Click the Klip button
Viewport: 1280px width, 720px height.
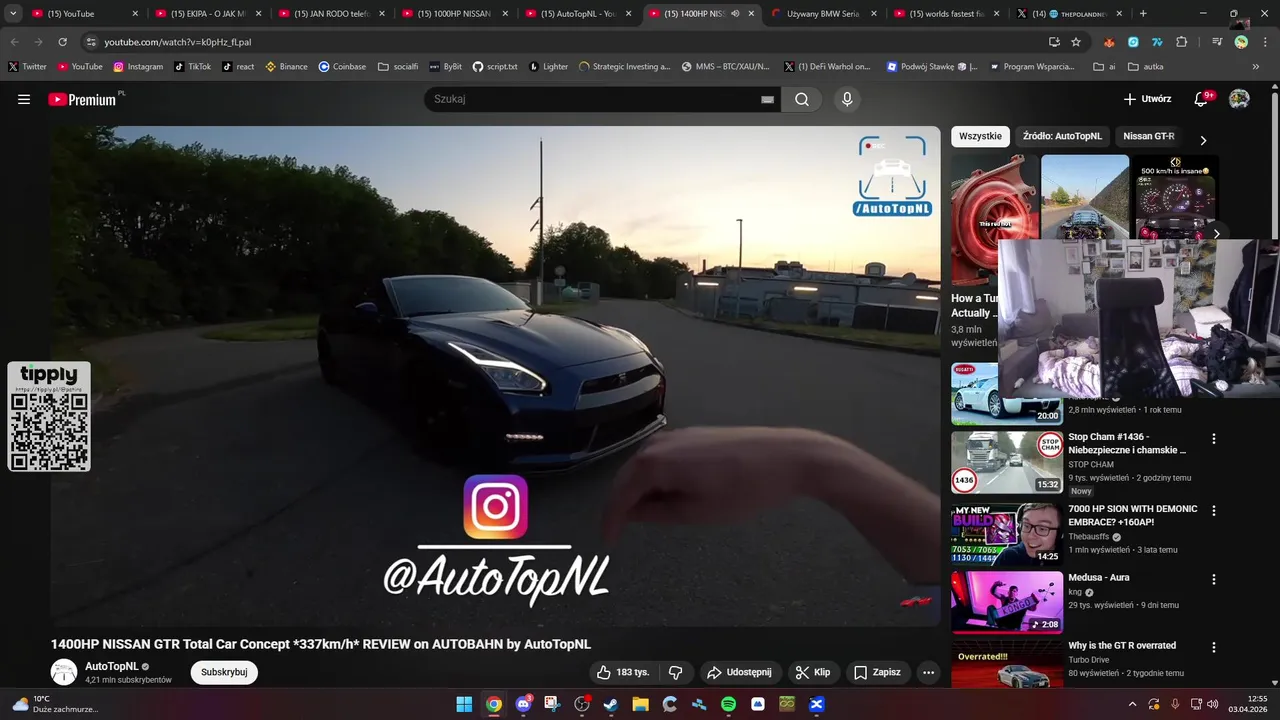click(x=812, y=672)
